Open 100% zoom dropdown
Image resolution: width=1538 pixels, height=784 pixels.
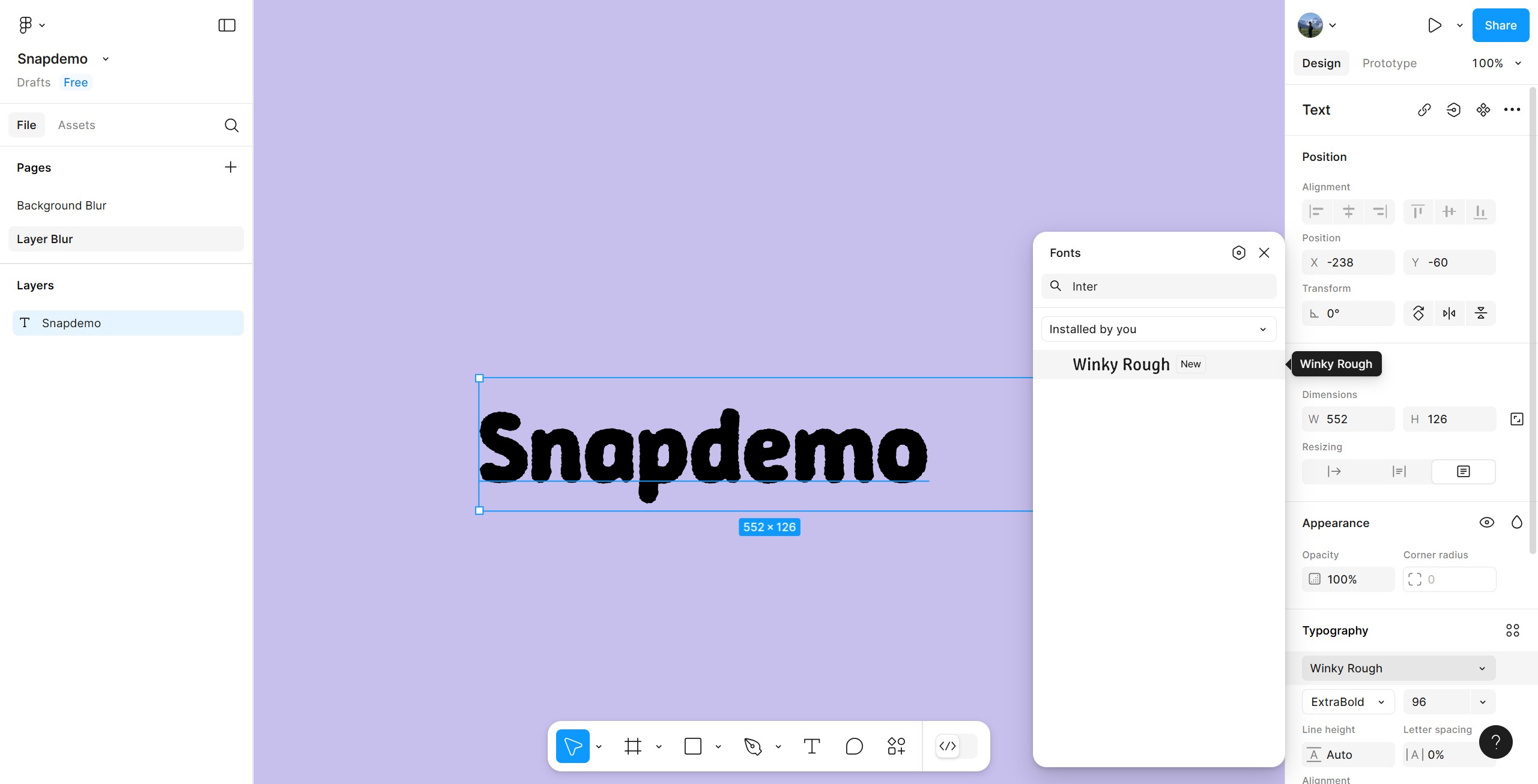[1496, 63]
